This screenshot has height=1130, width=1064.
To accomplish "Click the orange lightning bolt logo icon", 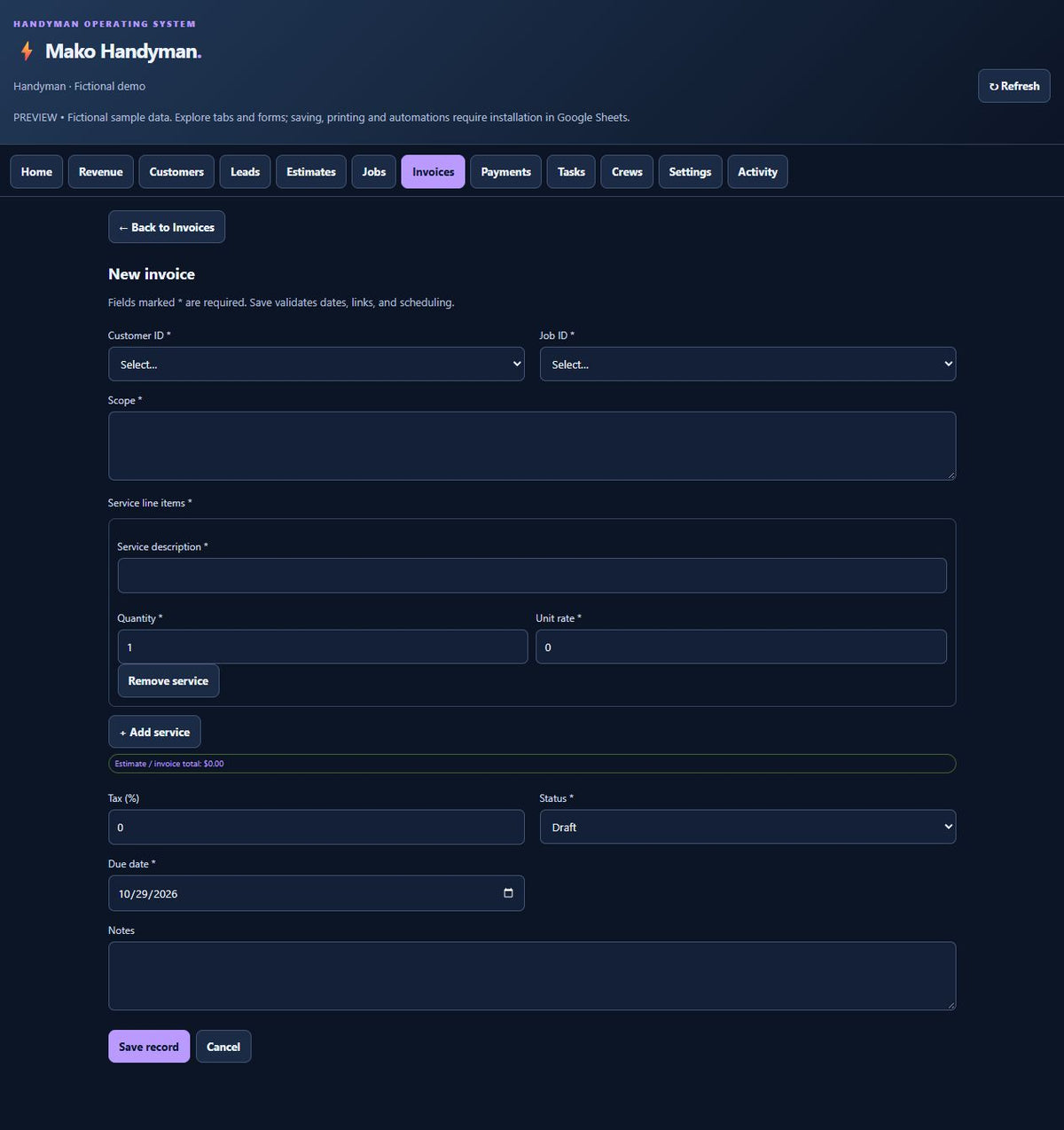I will (27, 51).
